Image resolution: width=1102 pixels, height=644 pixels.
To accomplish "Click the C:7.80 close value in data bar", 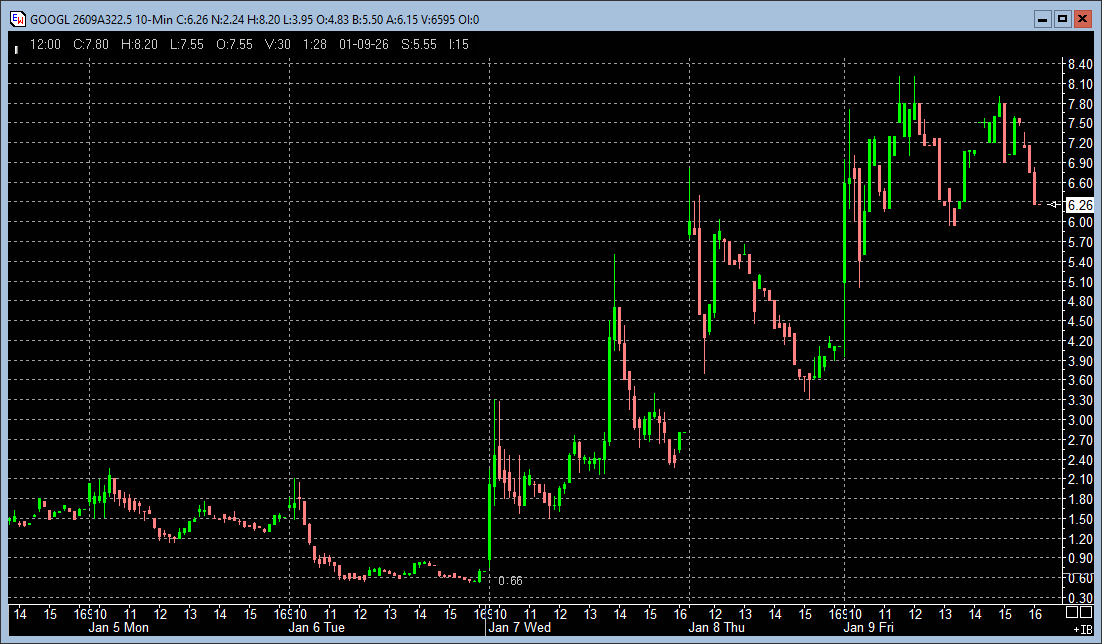I will 89,44.
